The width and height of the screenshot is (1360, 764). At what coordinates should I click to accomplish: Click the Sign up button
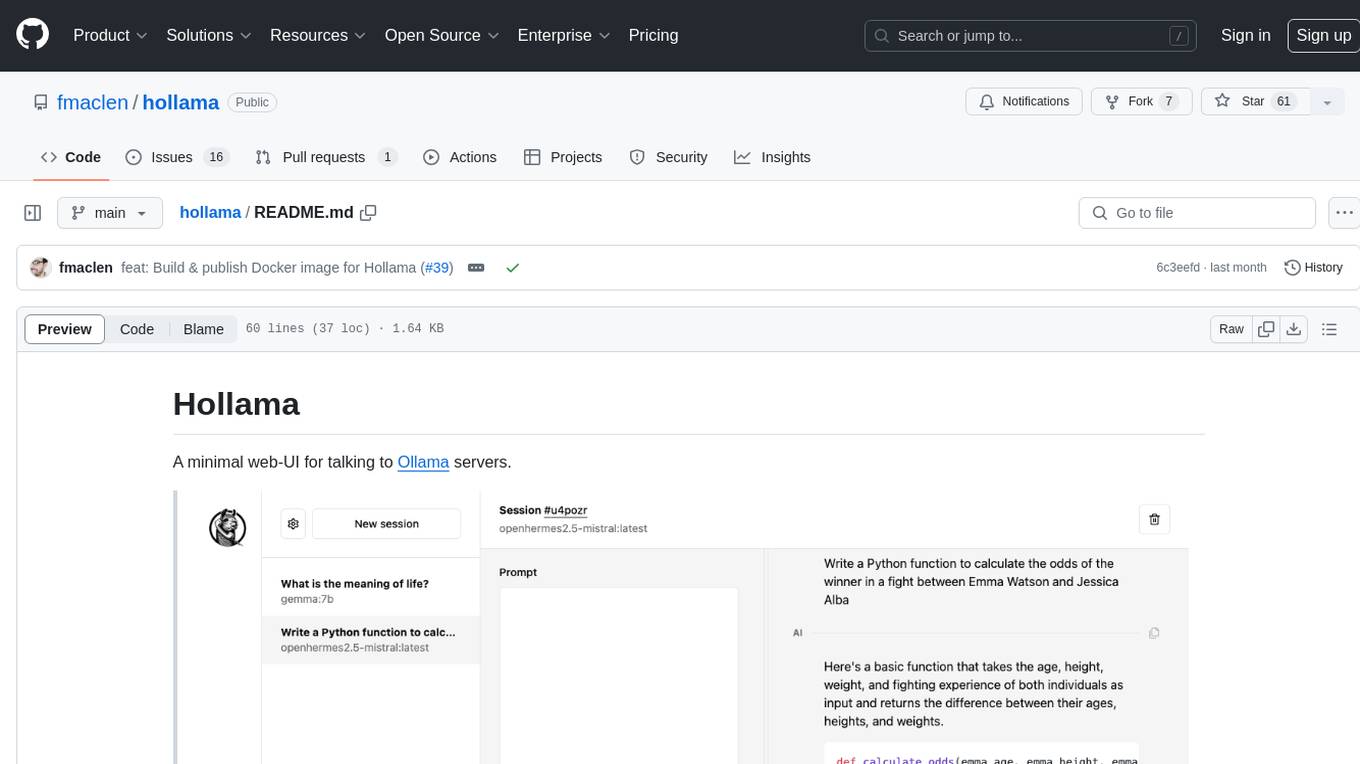tap(1323, 35)
